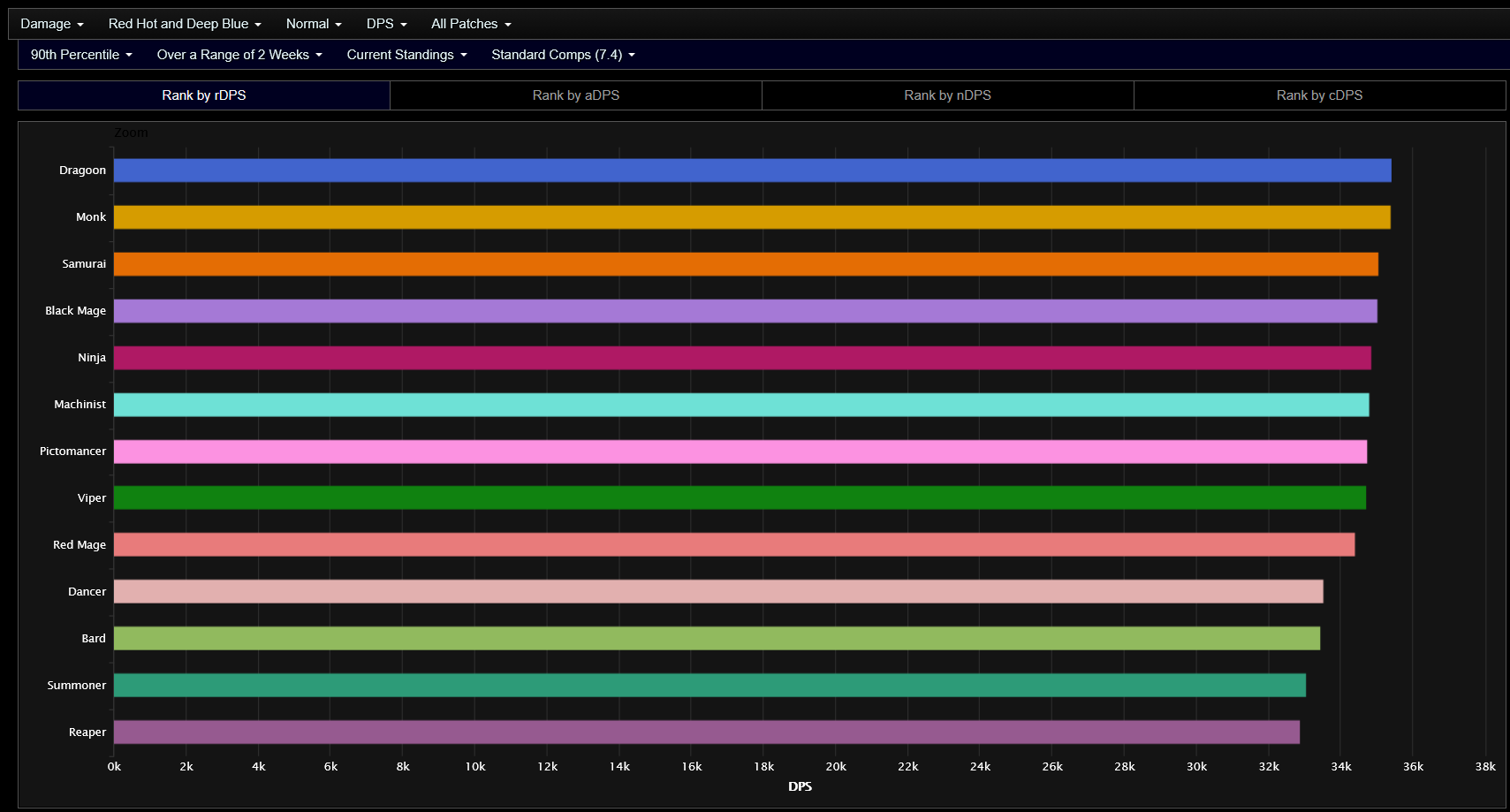Click the teal Summoner bar
1510x812 pixels.
pos(709,685)
